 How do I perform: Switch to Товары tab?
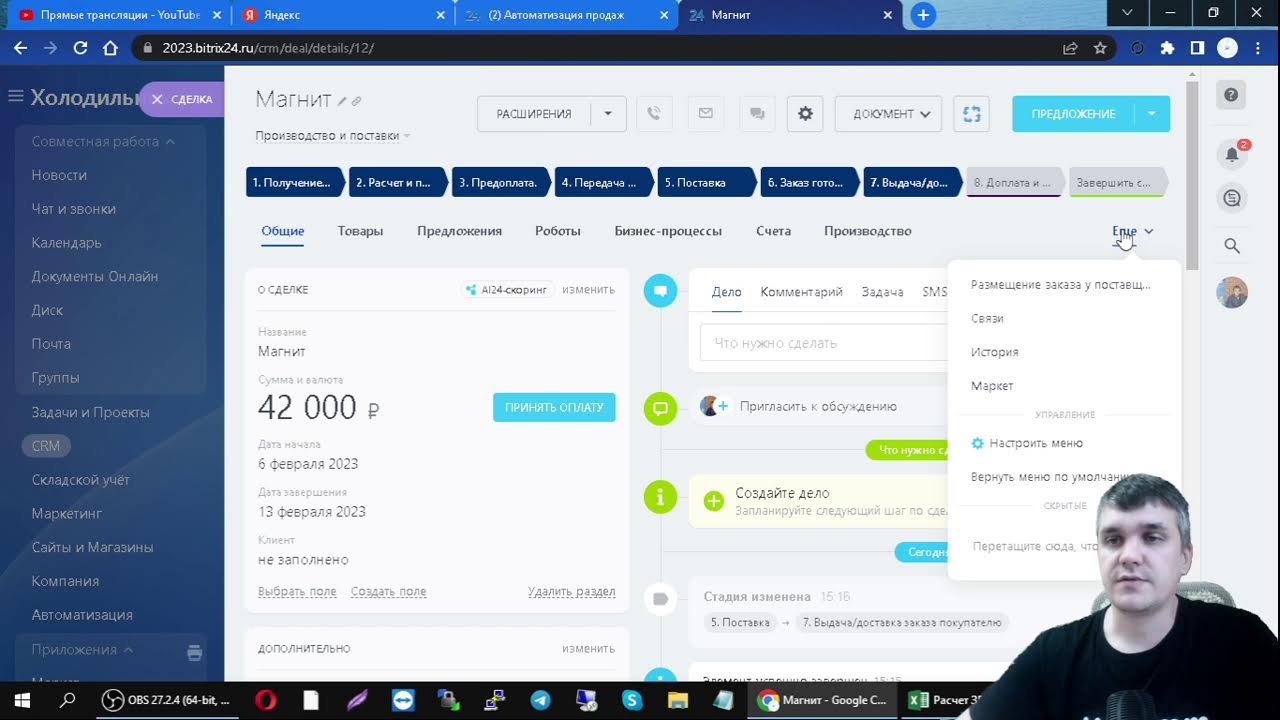pyautogui.click(x=360, y=231)
